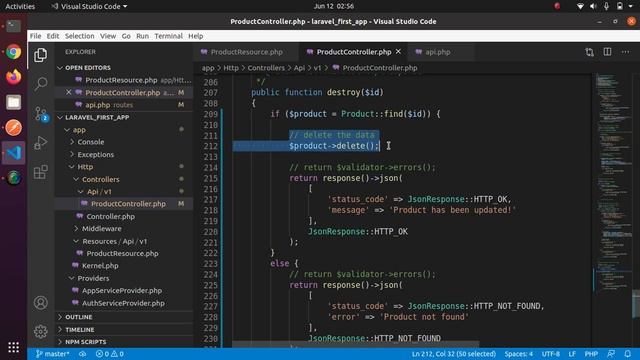Open the Run menu
Viewport: 640px width, 360px height.
click(142, 36)
